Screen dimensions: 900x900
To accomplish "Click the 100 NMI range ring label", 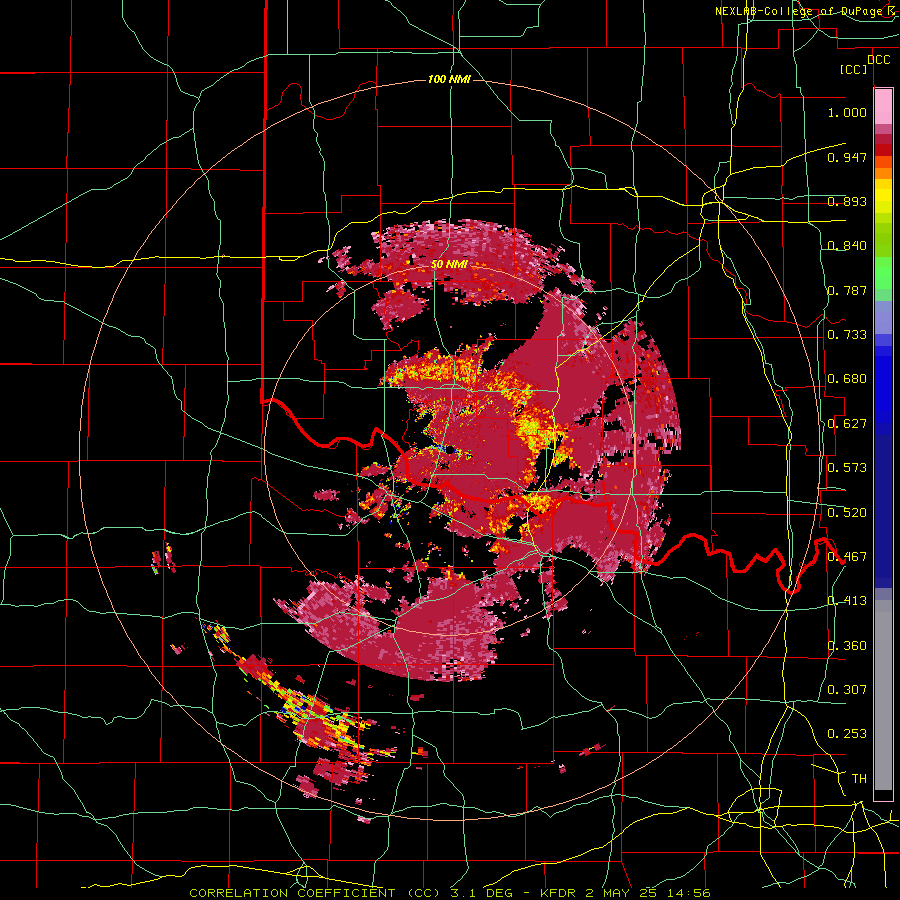I will coord(449,79).
